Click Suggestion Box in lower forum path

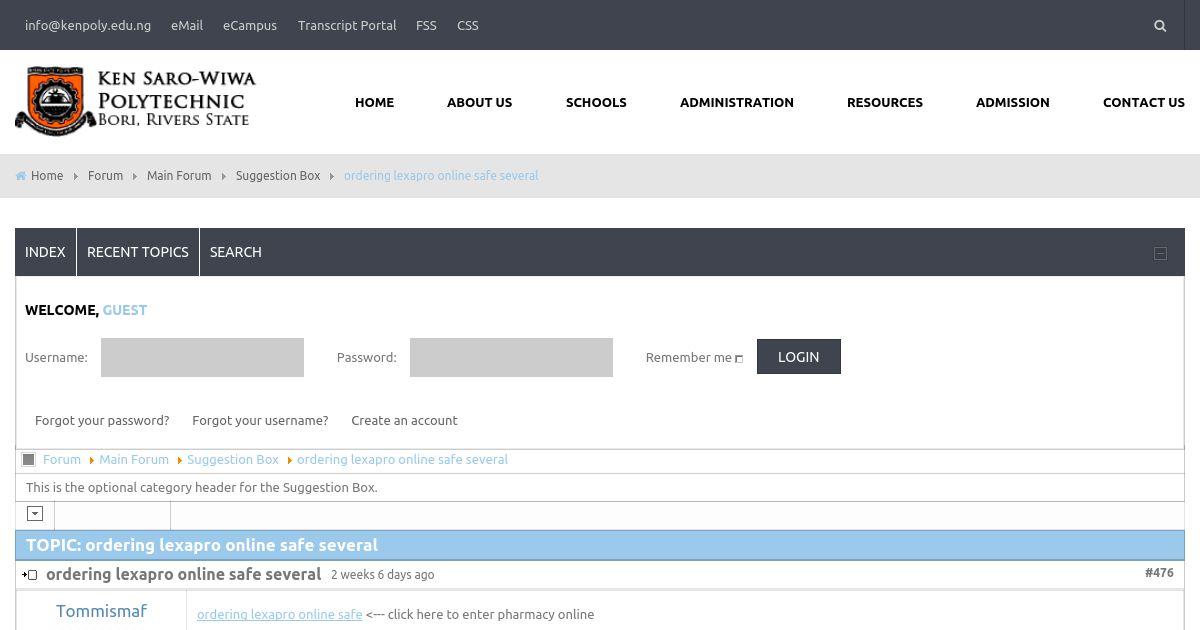(233, 460)
